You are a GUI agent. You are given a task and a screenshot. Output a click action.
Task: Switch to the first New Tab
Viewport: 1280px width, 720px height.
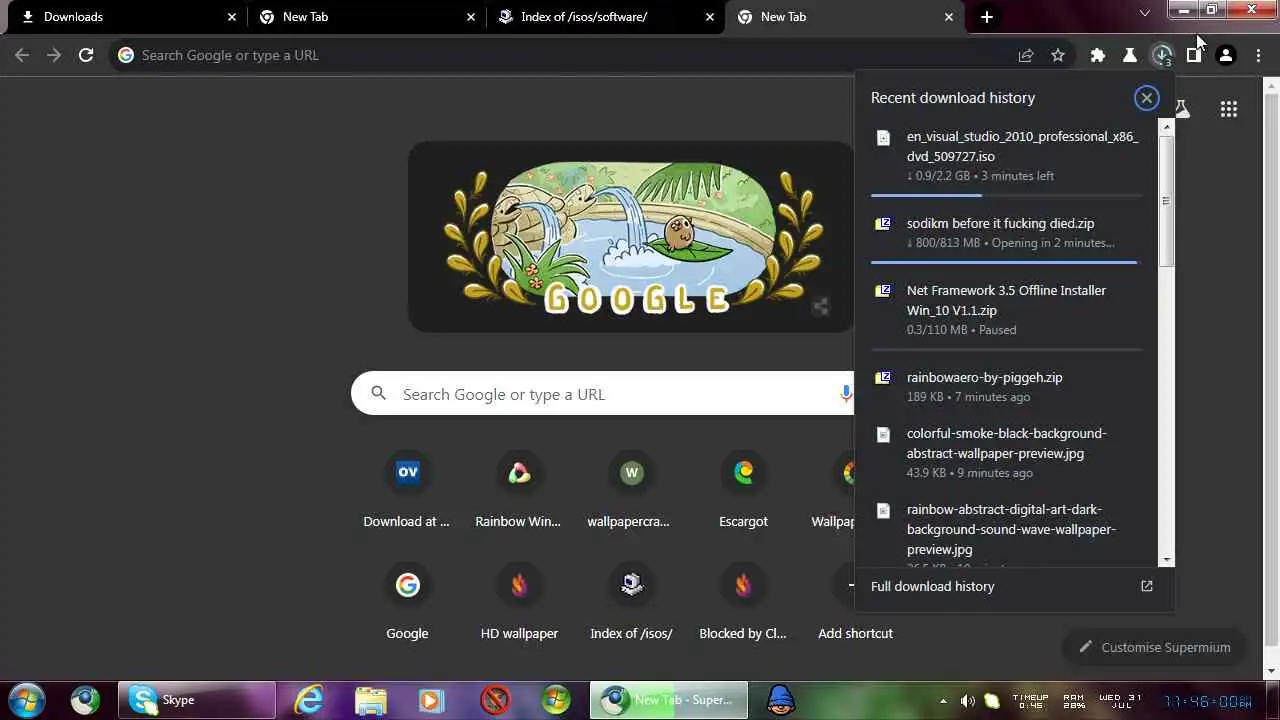point(364,17)
